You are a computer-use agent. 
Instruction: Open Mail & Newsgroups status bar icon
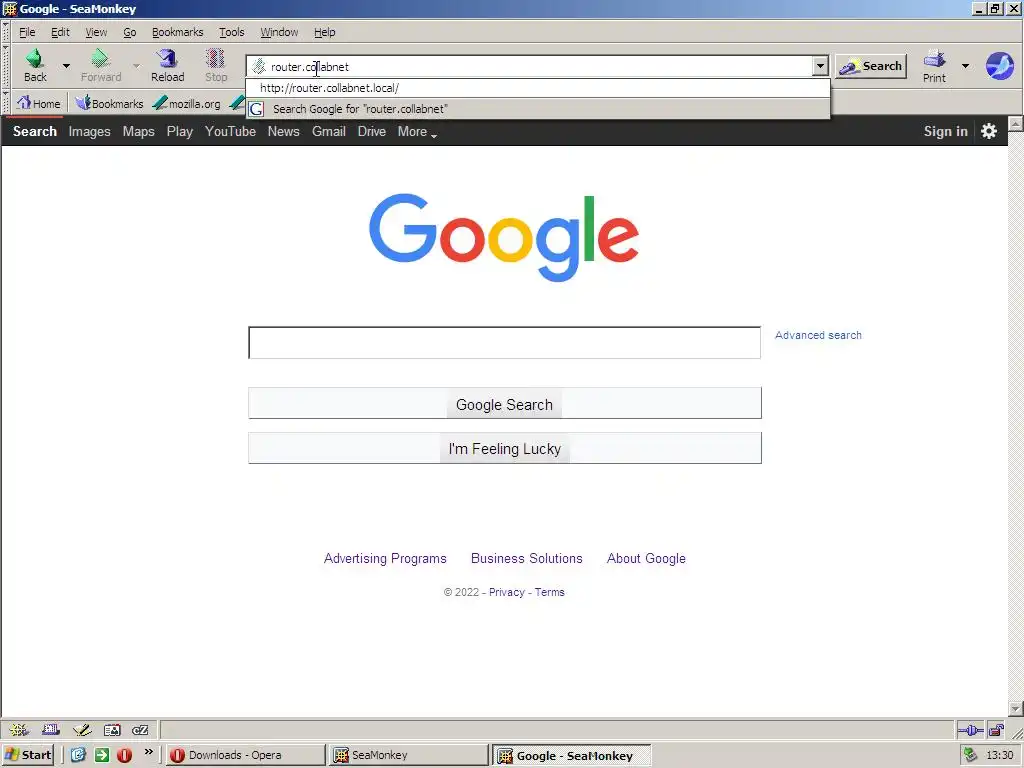(50, 730)
